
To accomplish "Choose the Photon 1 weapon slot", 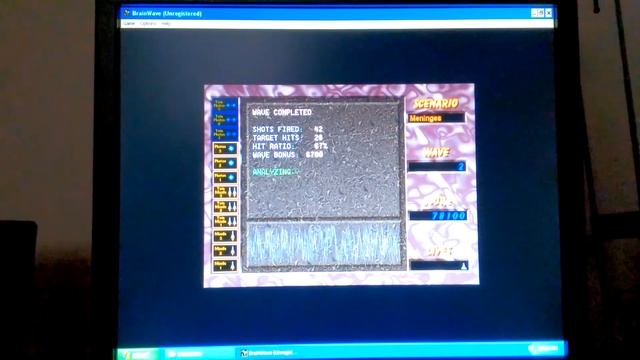I will coord(224,178).
